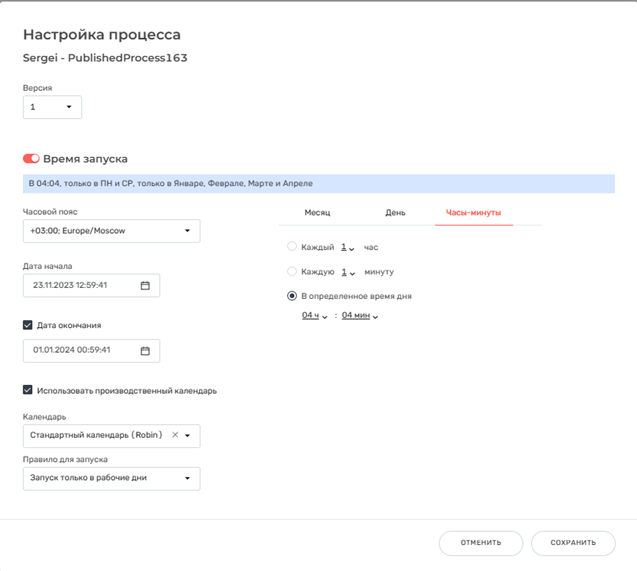
Task: Uncheck Использовать производственный календарь checkbox
Action: tap(28, 390)
